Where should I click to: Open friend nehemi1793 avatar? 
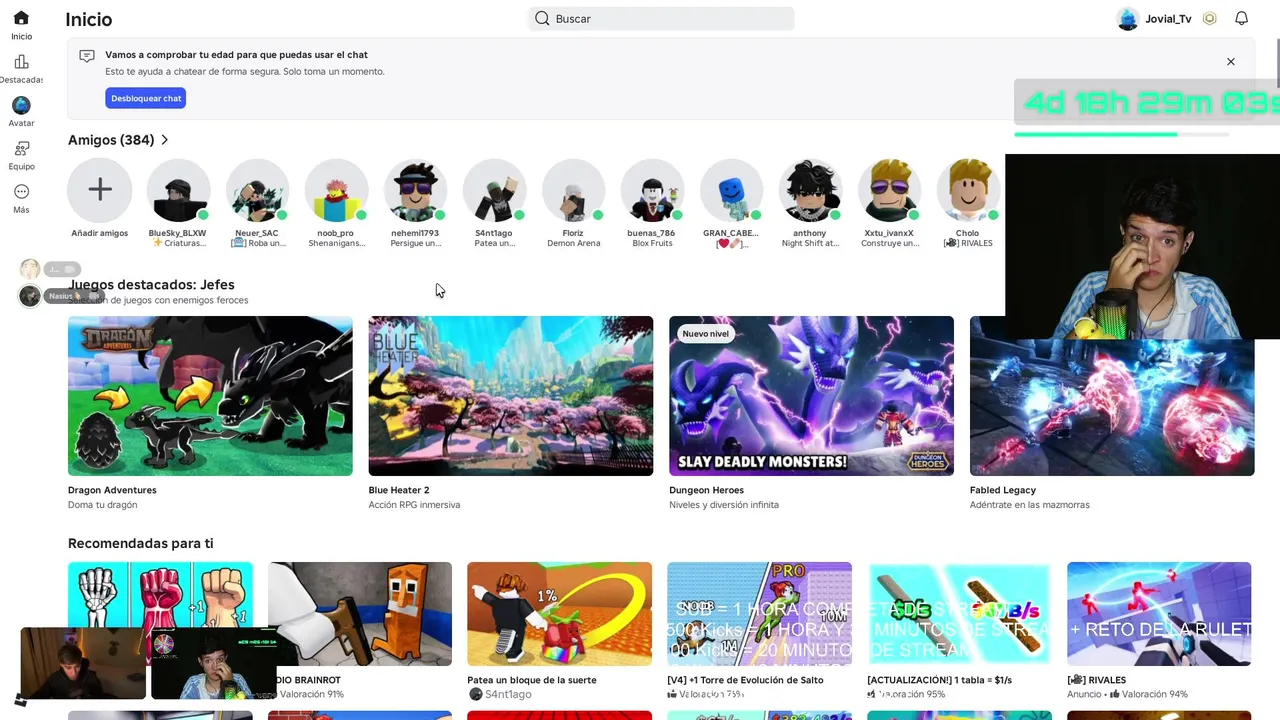(x=415, y=190)
